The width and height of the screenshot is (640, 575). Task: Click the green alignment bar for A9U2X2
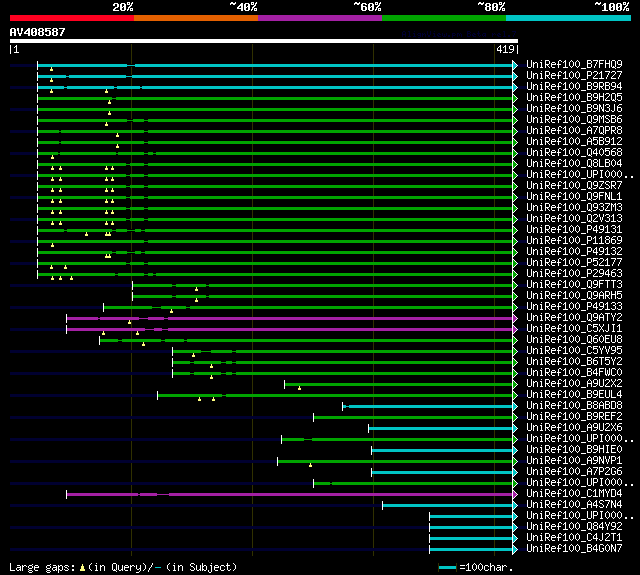coord(399,384)
